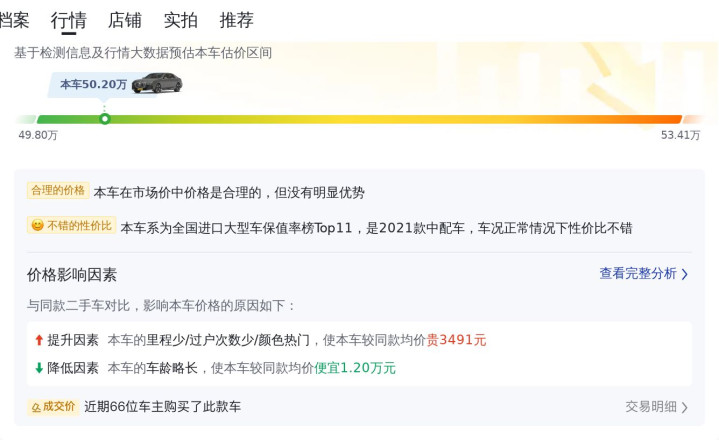719x440 pixels.
Task: Click the smiley face icon
Action: tap(37, 225)
